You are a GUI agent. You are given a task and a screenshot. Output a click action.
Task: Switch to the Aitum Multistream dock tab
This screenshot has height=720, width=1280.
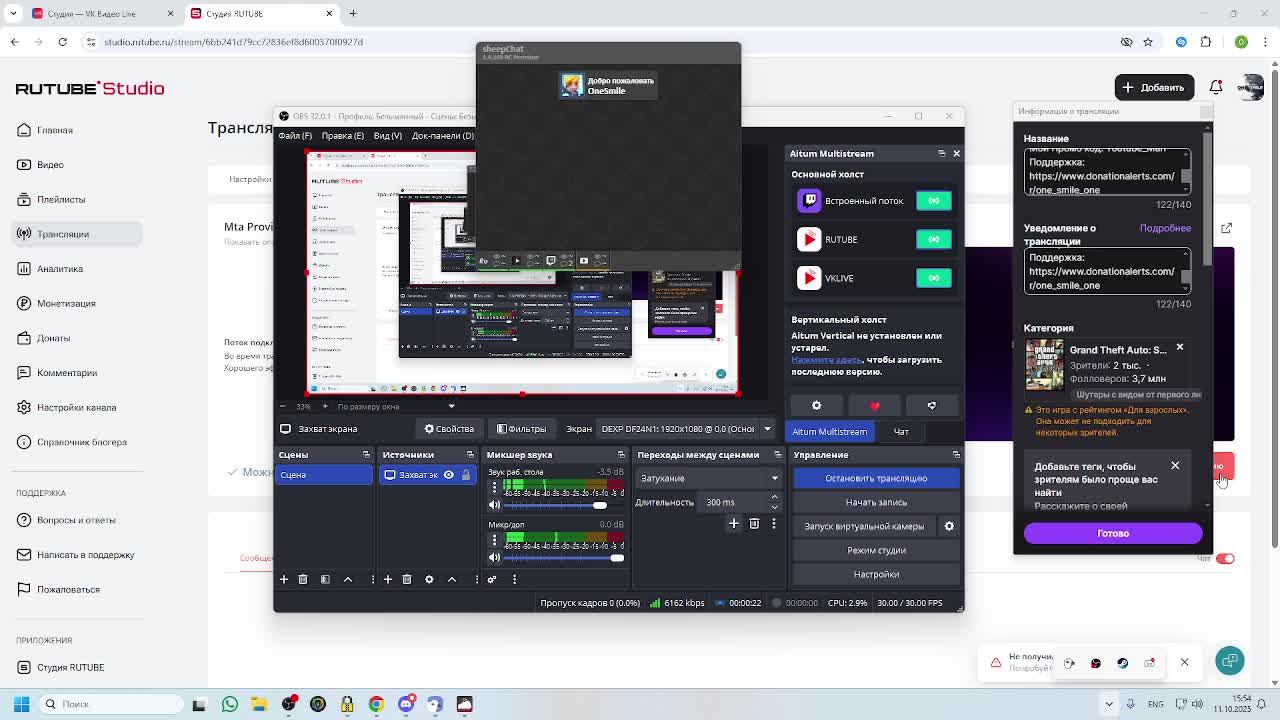click(829, 432)
